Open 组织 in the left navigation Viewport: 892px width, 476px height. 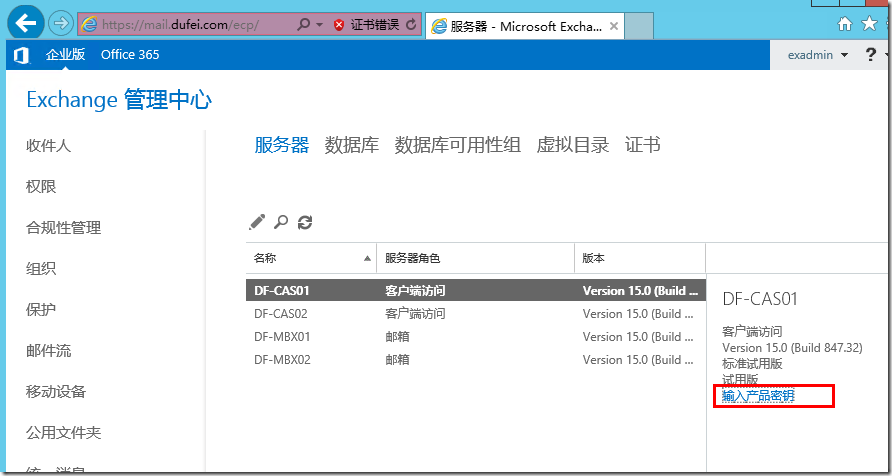point(41,268)
